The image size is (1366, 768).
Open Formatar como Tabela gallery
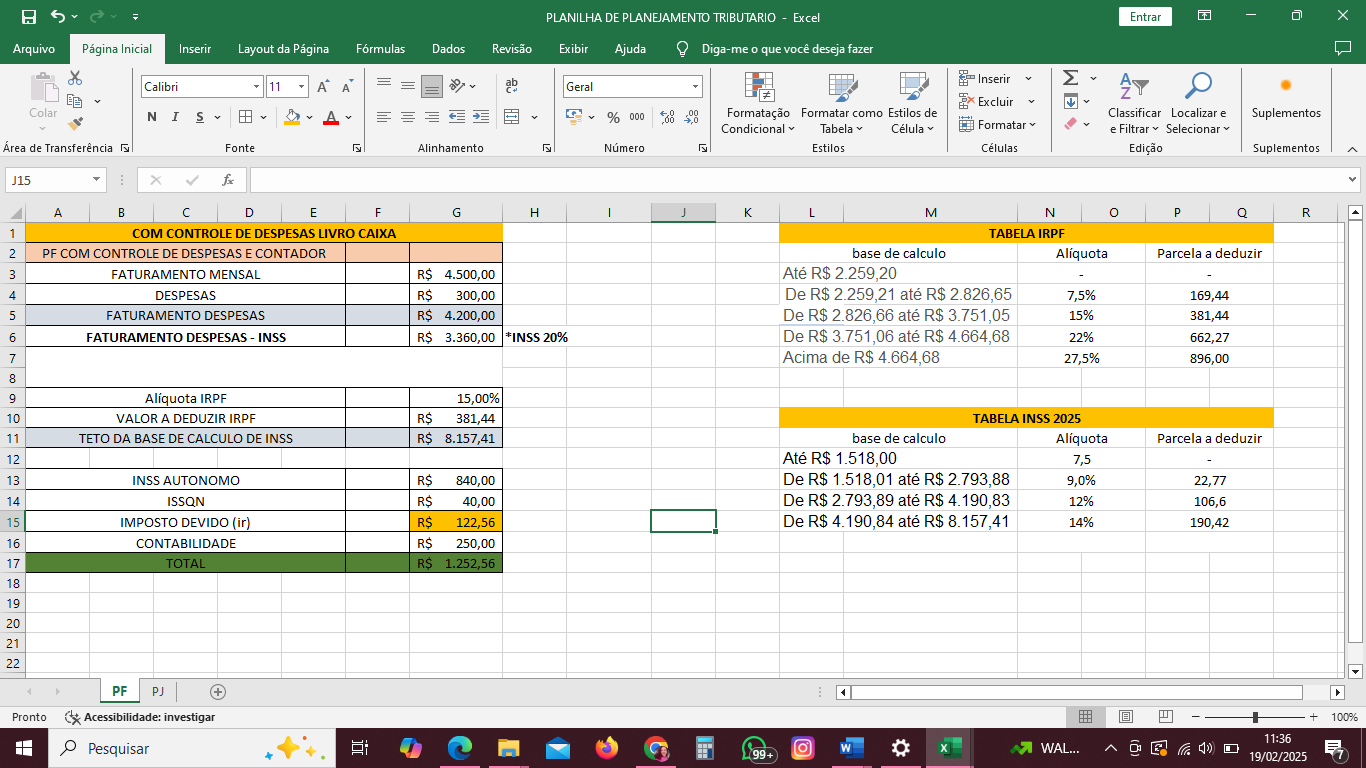(841, 104)
